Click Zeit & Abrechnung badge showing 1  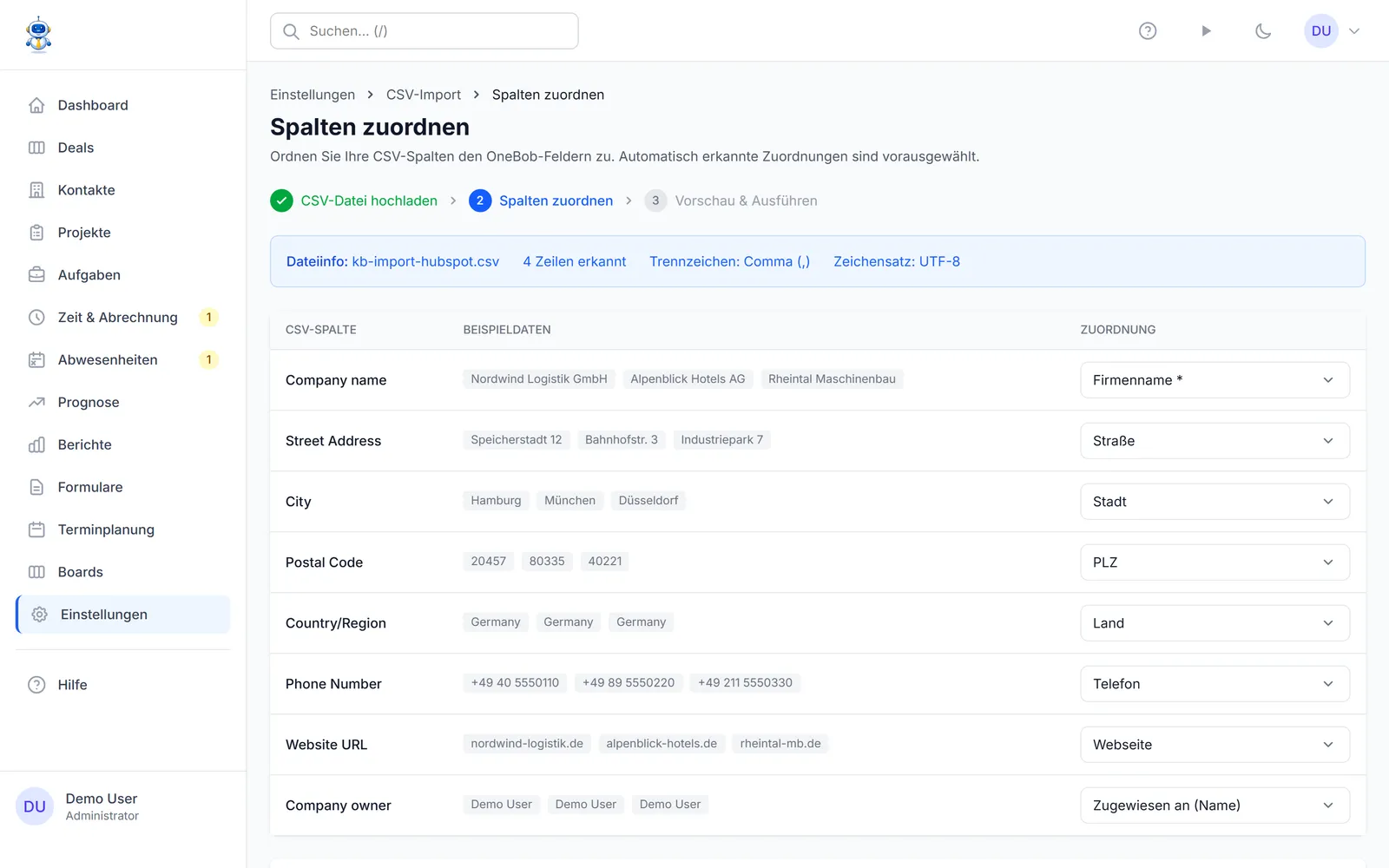coord(208,318)
